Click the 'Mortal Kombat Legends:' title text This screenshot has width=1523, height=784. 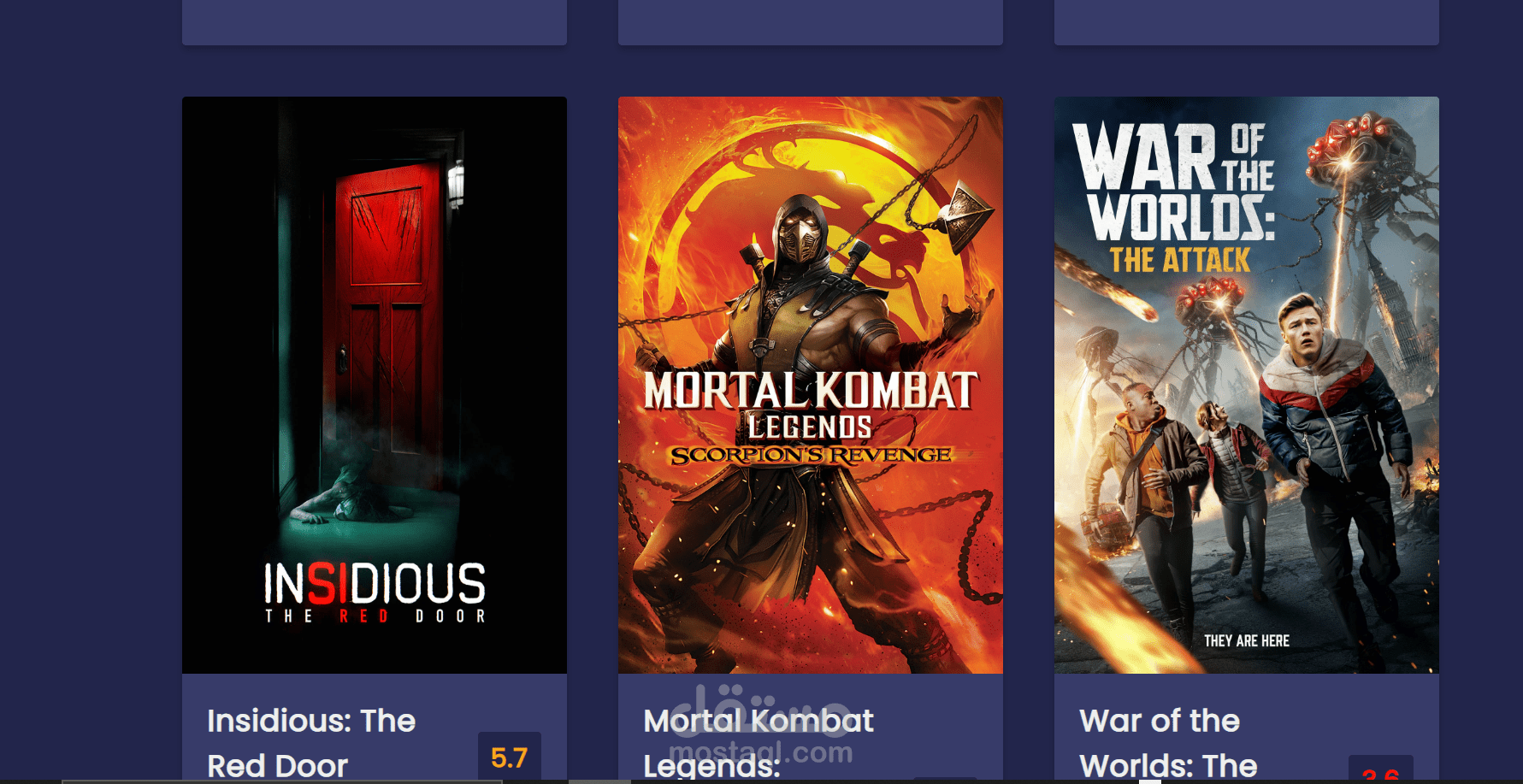759,744
